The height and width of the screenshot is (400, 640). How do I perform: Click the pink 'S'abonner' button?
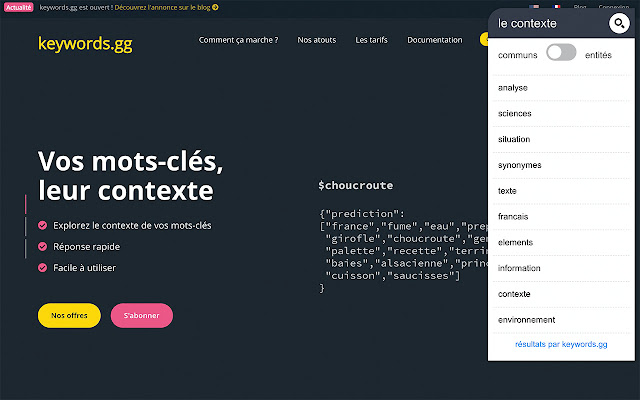(x=142, y=316)
